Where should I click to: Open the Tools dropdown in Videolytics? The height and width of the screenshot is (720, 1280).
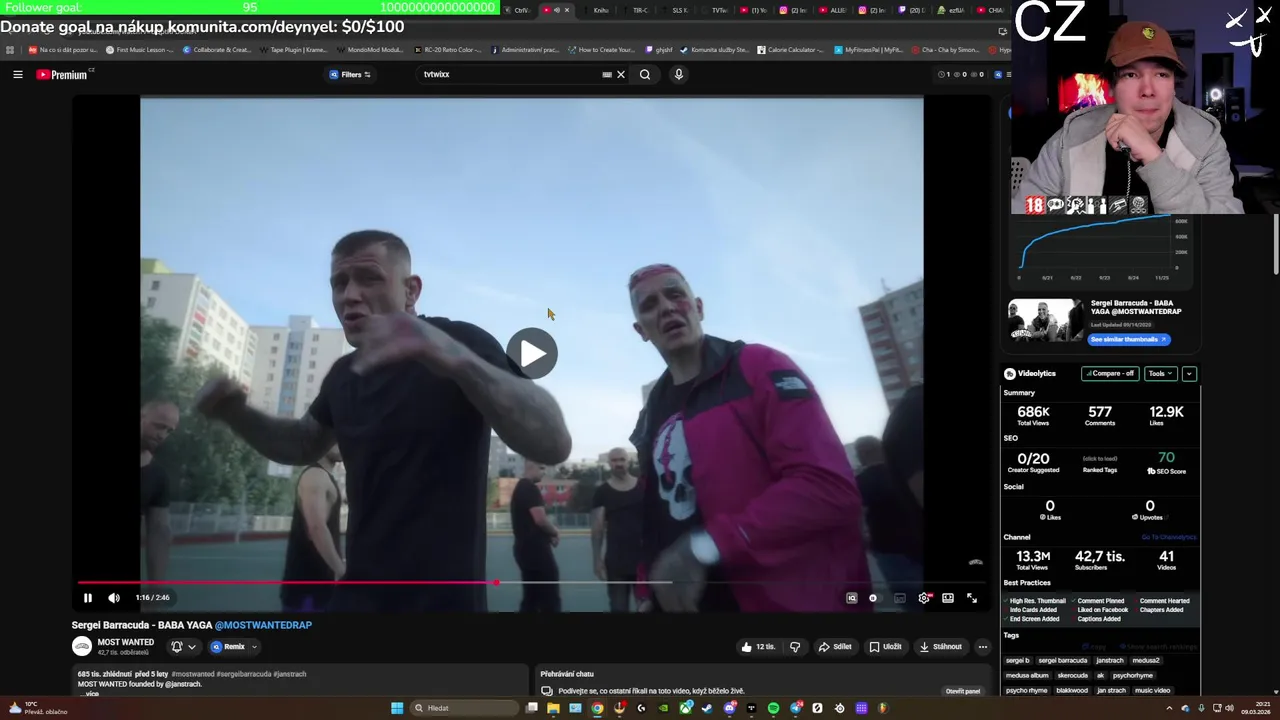point(1160,373)
